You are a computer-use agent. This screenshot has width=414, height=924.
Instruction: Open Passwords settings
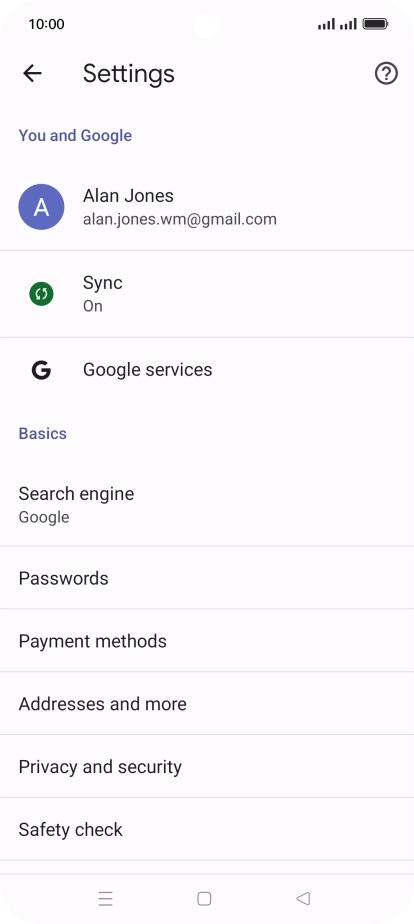click(207, 578)
